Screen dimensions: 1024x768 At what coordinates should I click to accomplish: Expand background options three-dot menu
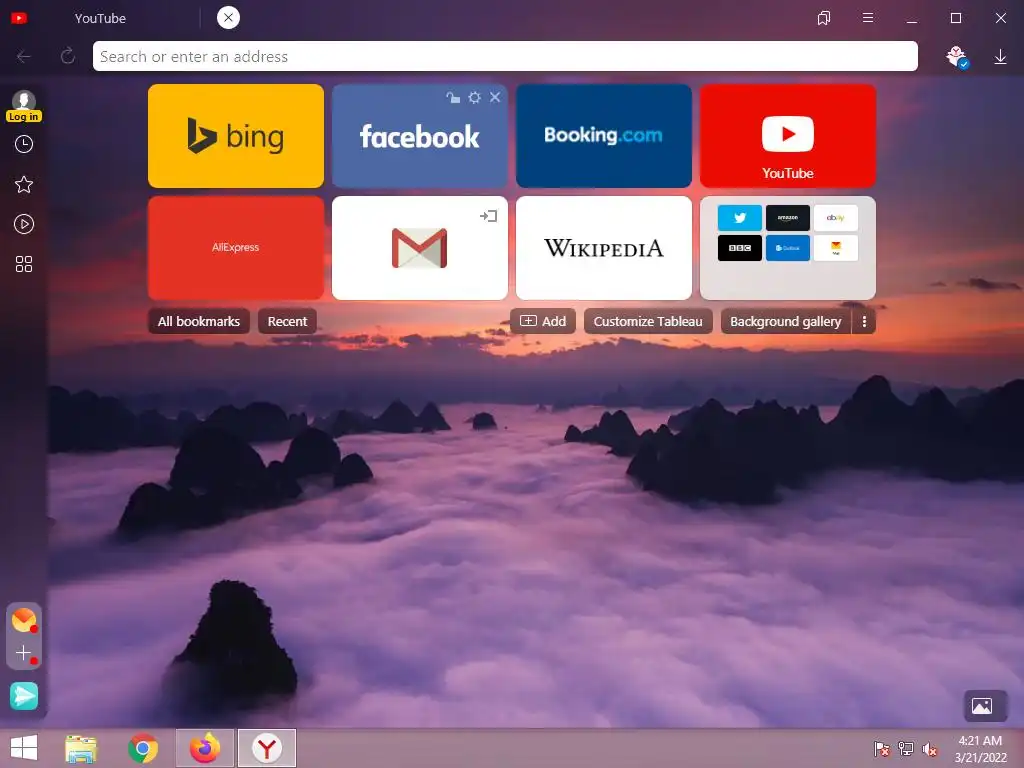coord(864,321)
